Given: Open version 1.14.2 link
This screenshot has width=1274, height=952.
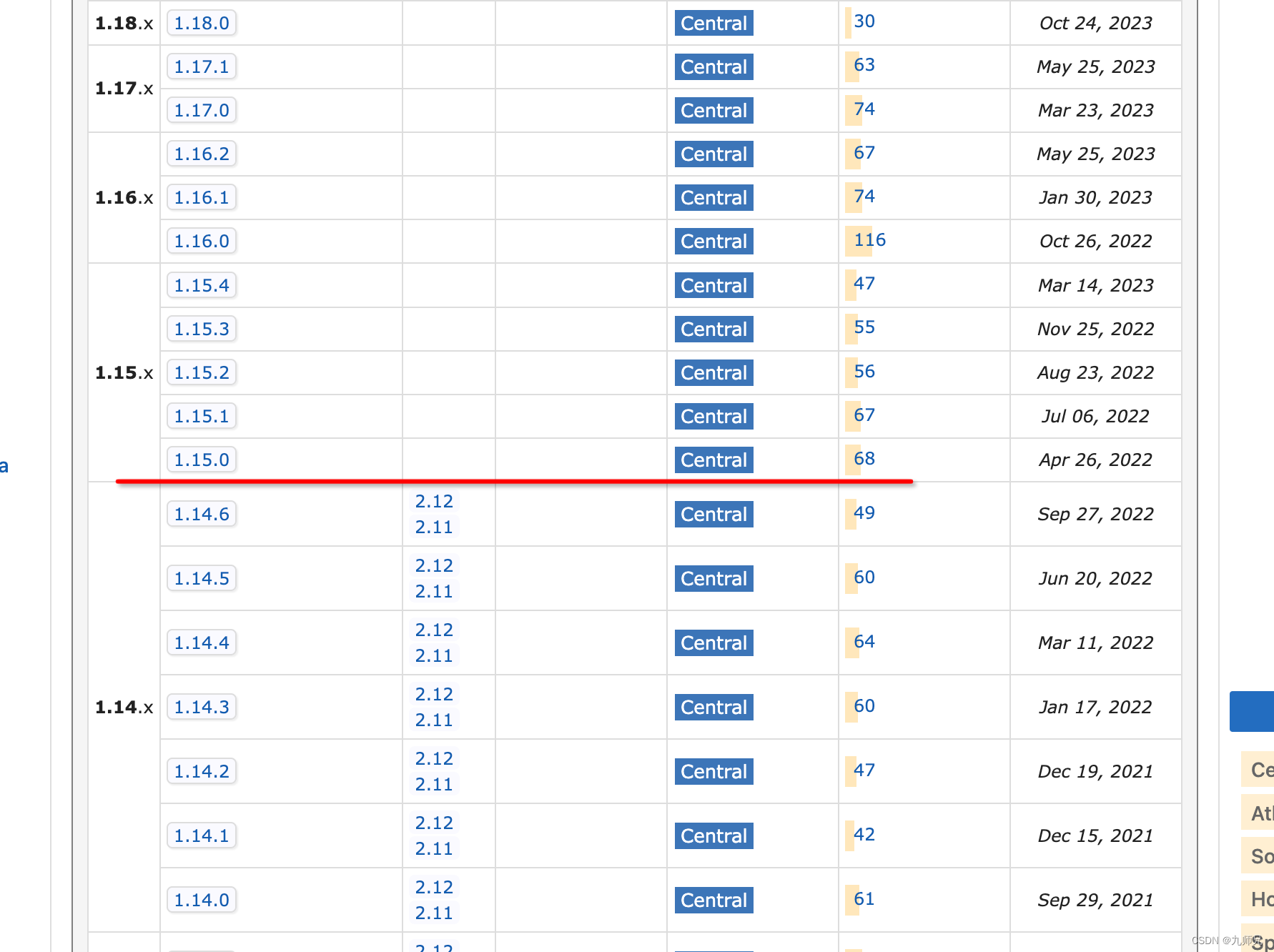Looking at the screenshot, I should tap(202, 771).
